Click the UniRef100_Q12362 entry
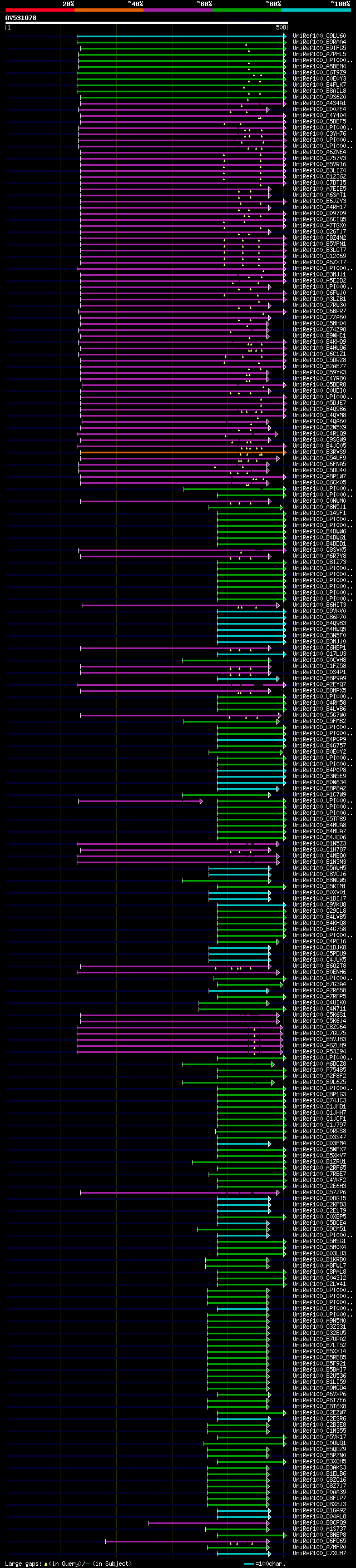The width and height of the screenshot is (356, 1568). click(x=319, y=176)
